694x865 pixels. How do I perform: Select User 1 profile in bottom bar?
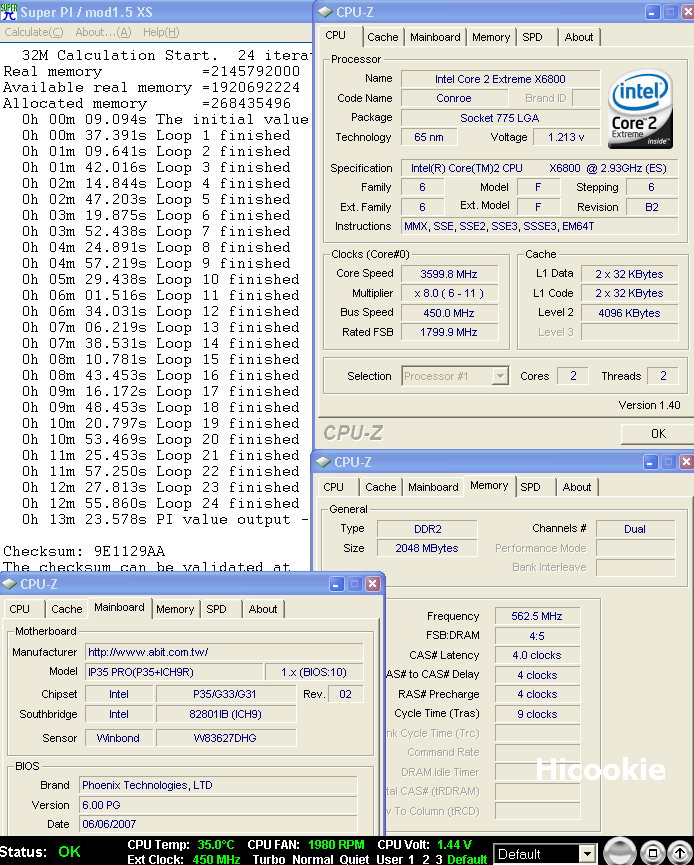coord(394,859)
